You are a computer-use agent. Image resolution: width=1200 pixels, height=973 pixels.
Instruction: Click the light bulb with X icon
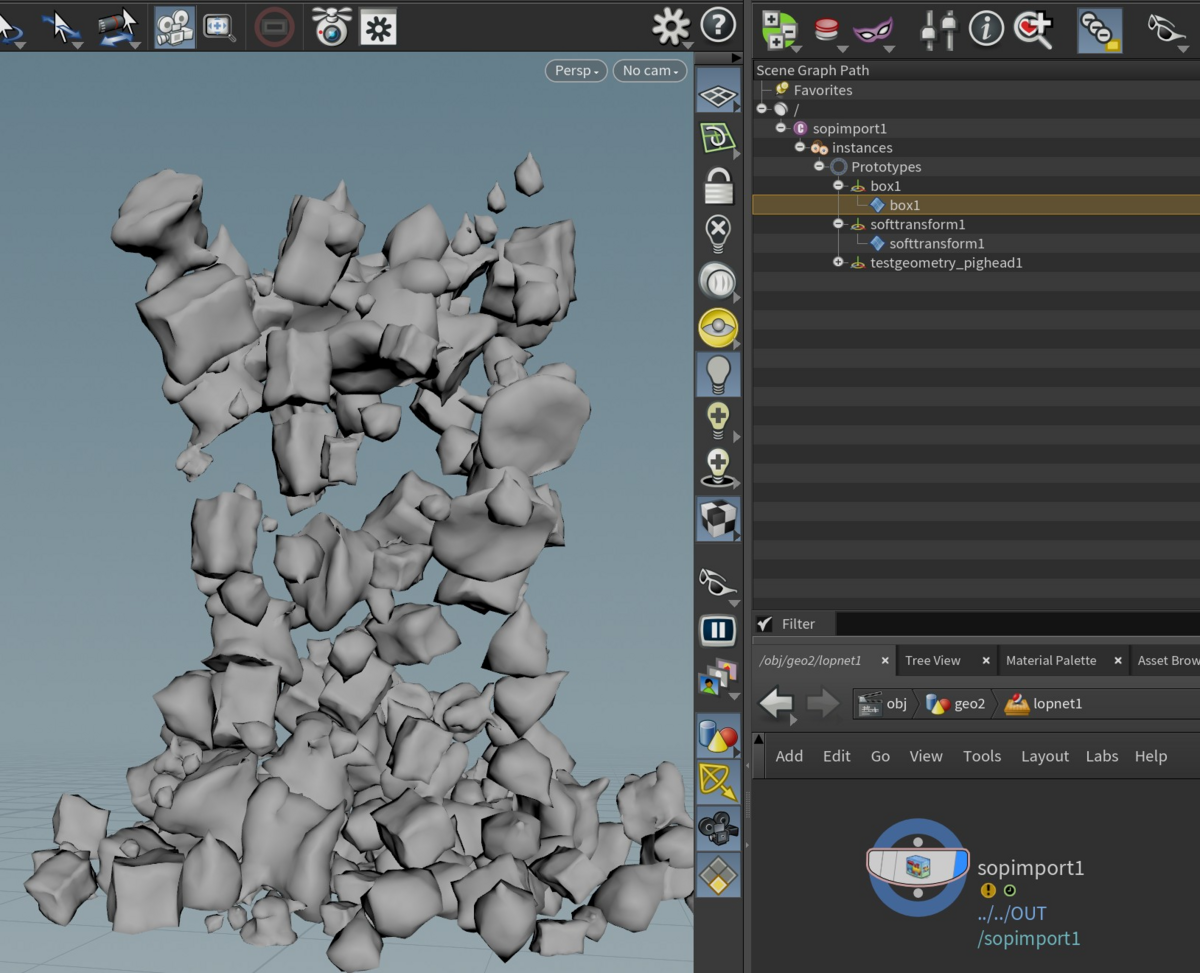pyautogui.click(x=718, y=234)
